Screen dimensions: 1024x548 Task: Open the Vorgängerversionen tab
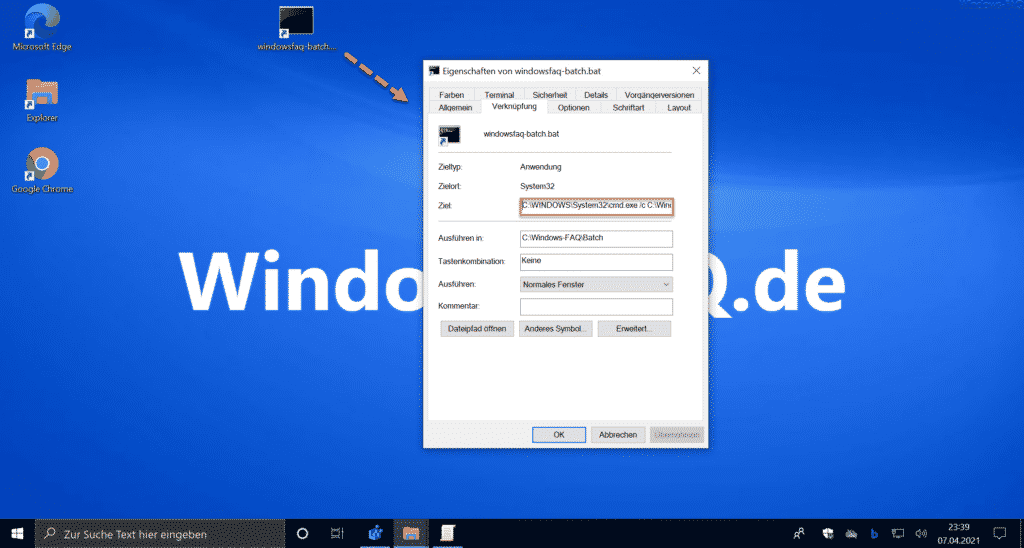click(x=659, y=95)
